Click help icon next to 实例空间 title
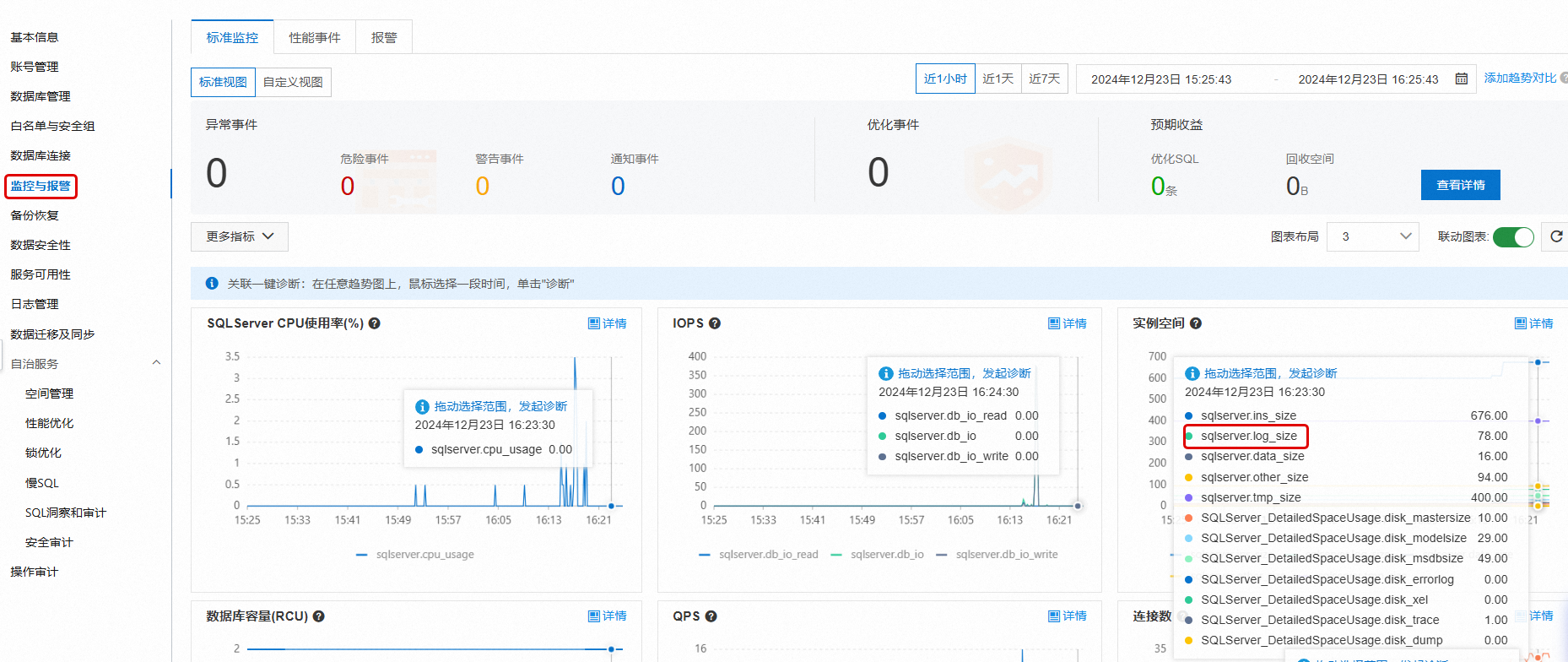The width and height of the screenshot is (1568, 662). (x=1196, y=323)
